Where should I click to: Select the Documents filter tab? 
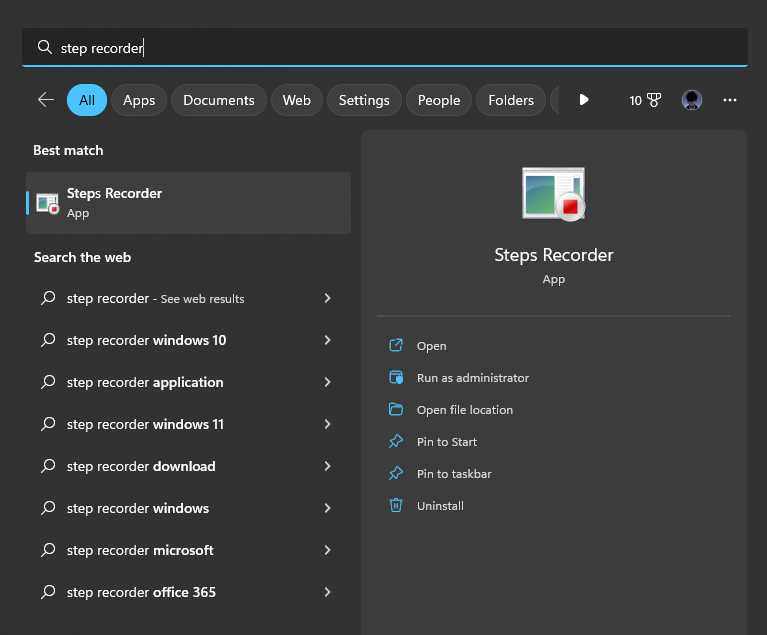tap(219, 100)
